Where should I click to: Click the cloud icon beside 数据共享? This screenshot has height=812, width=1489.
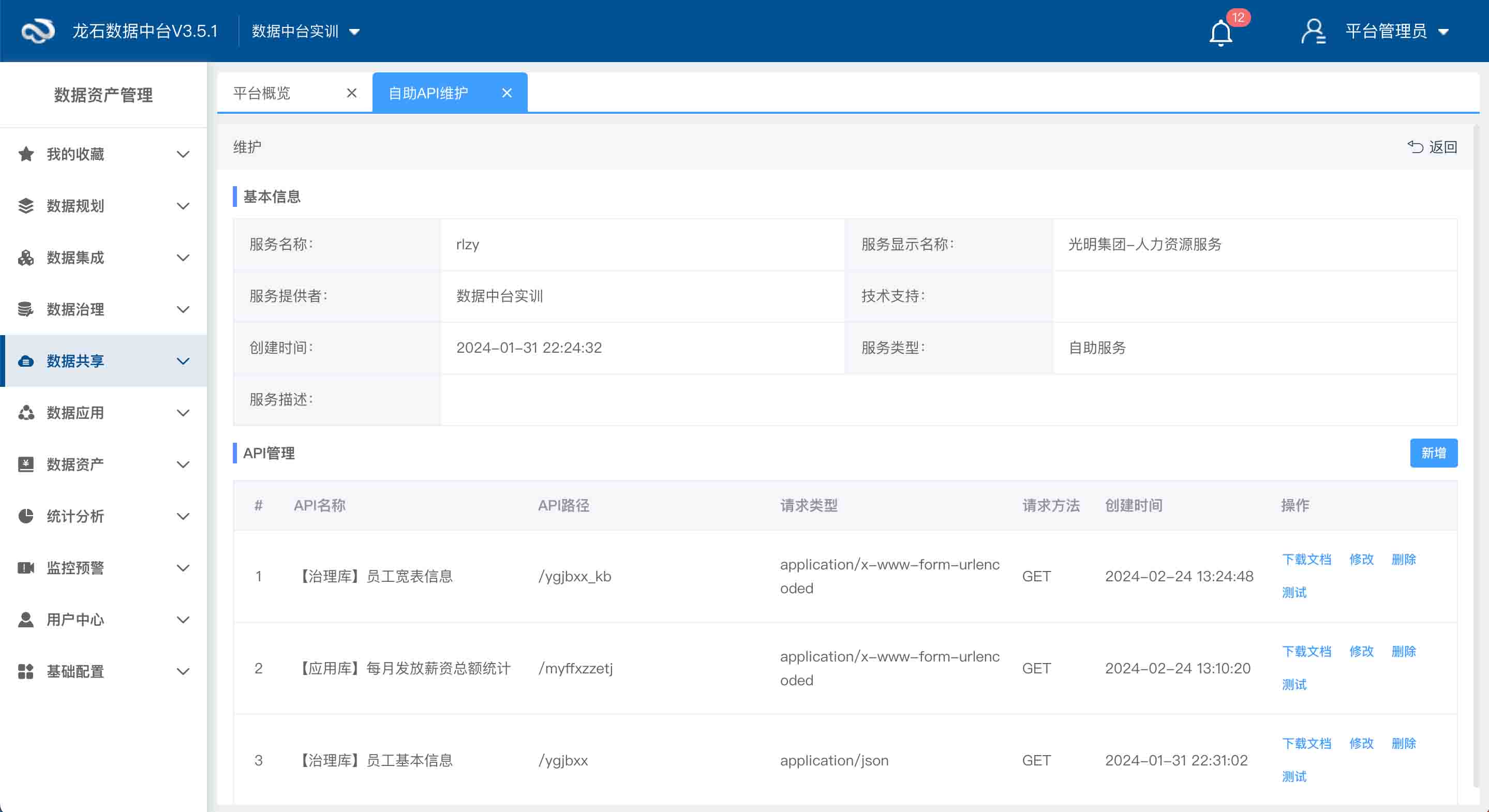pyautogui.click(x=26, y=361)
